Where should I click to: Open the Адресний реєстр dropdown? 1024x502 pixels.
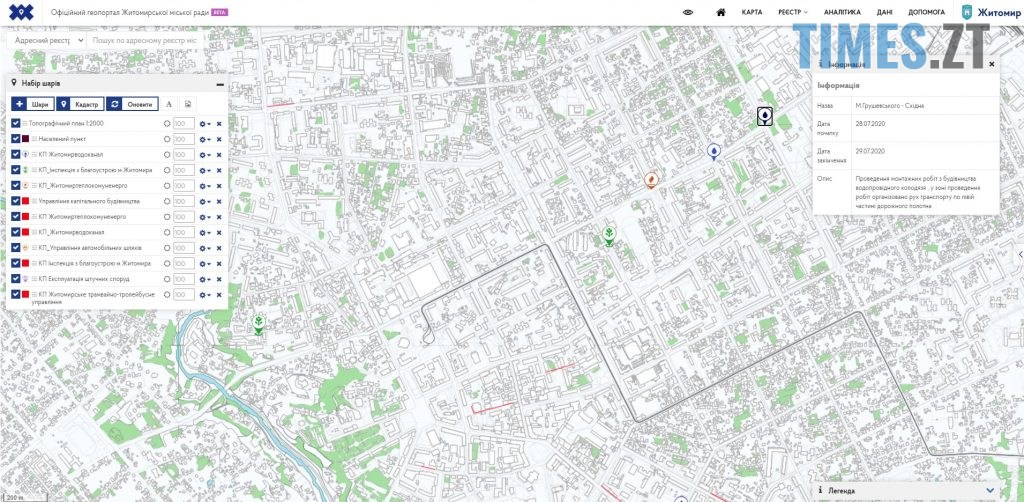[45, 41]
